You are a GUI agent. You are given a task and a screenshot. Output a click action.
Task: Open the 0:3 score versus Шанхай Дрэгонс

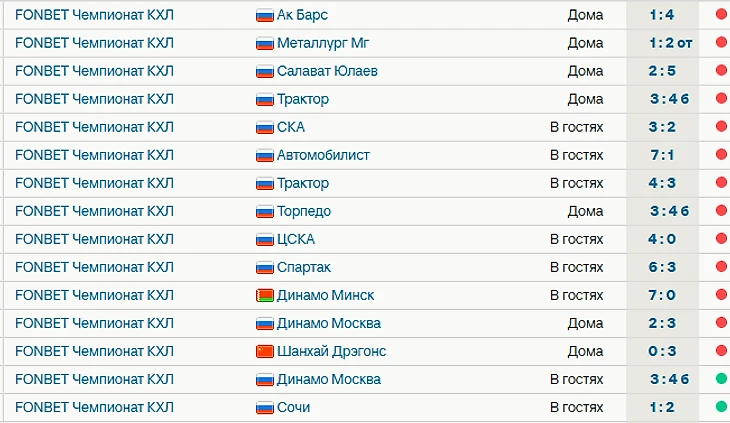[x=662, y=351]
